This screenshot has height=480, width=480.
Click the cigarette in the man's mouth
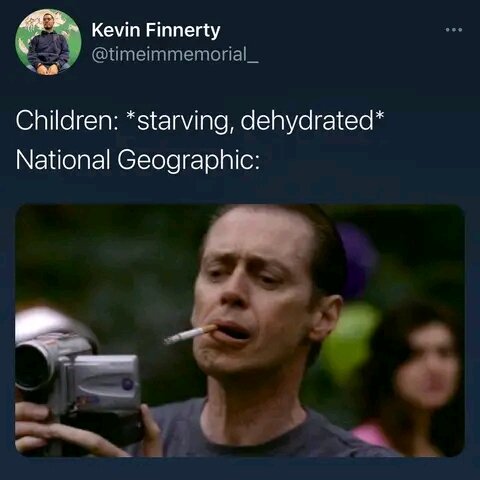pos(190,334)
